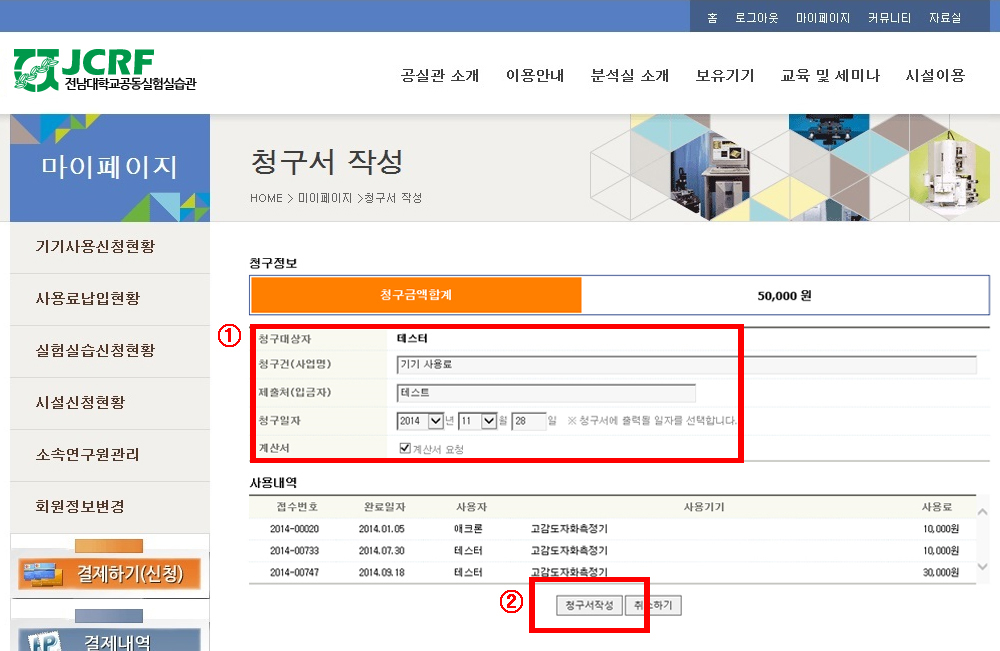Toggle the 계산서 요청 checkbox
Viewport: 1000px width, 651px height.
[404, 449]
